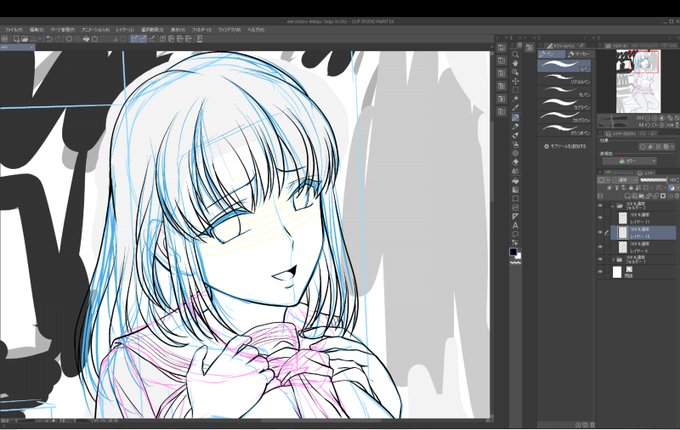Click the Create layer mask icon
The image size is (680, 430).
click(x=663, y=196)
